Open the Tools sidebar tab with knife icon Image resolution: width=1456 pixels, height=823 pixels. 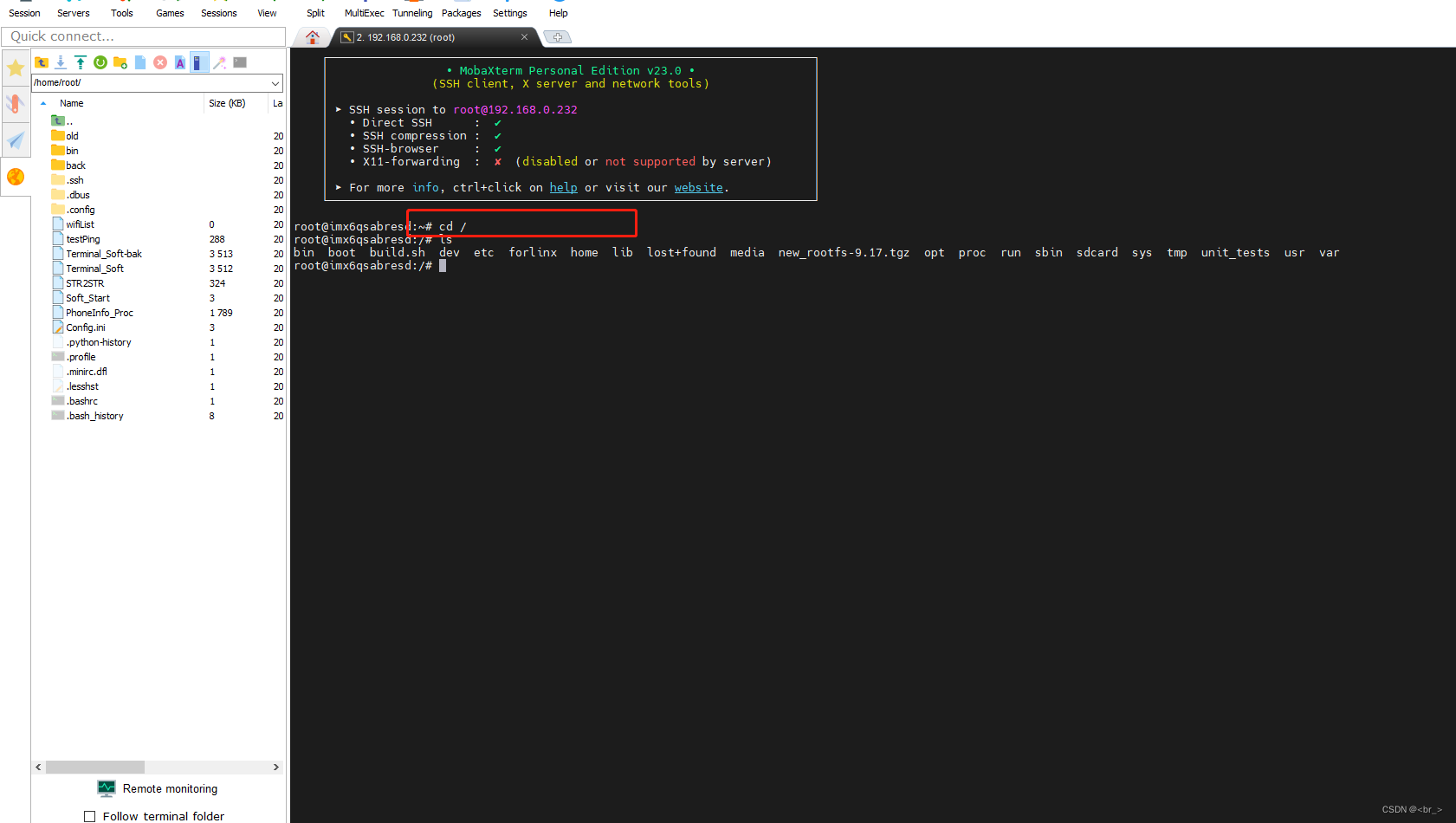(16, 104)
